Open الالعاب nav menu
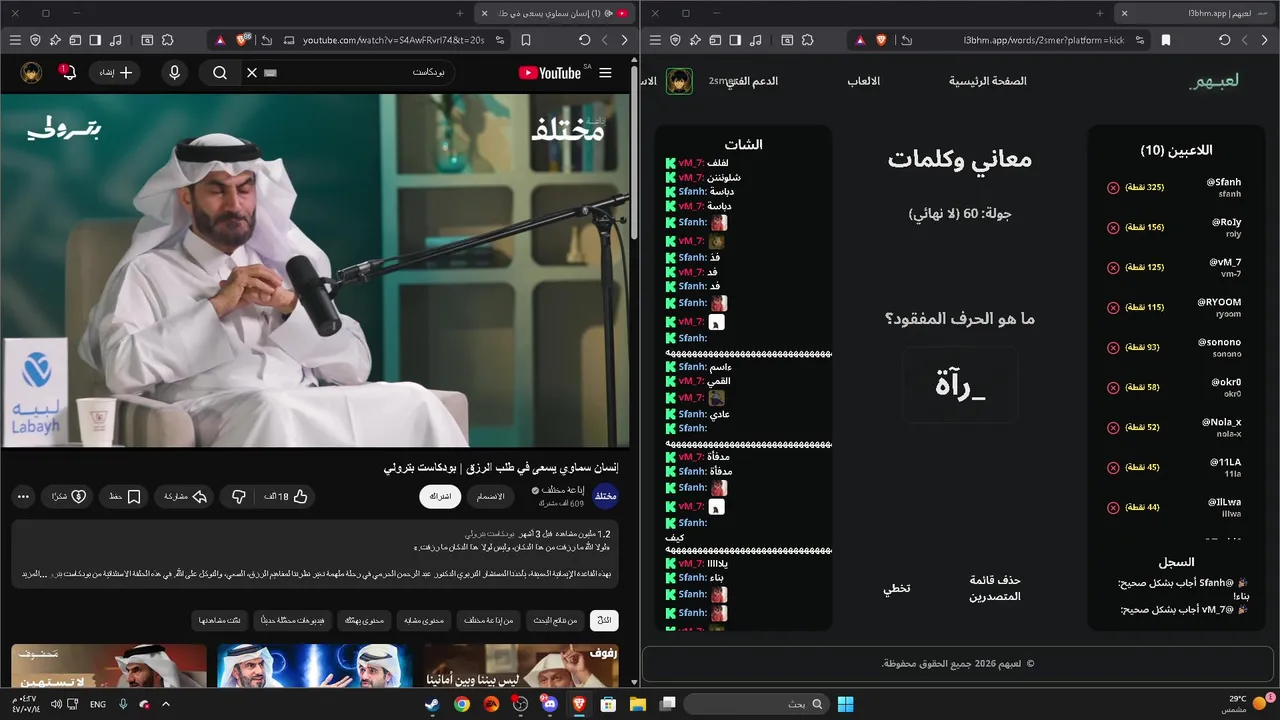This screenshot has height=720, width=1280. pos(864,81)
